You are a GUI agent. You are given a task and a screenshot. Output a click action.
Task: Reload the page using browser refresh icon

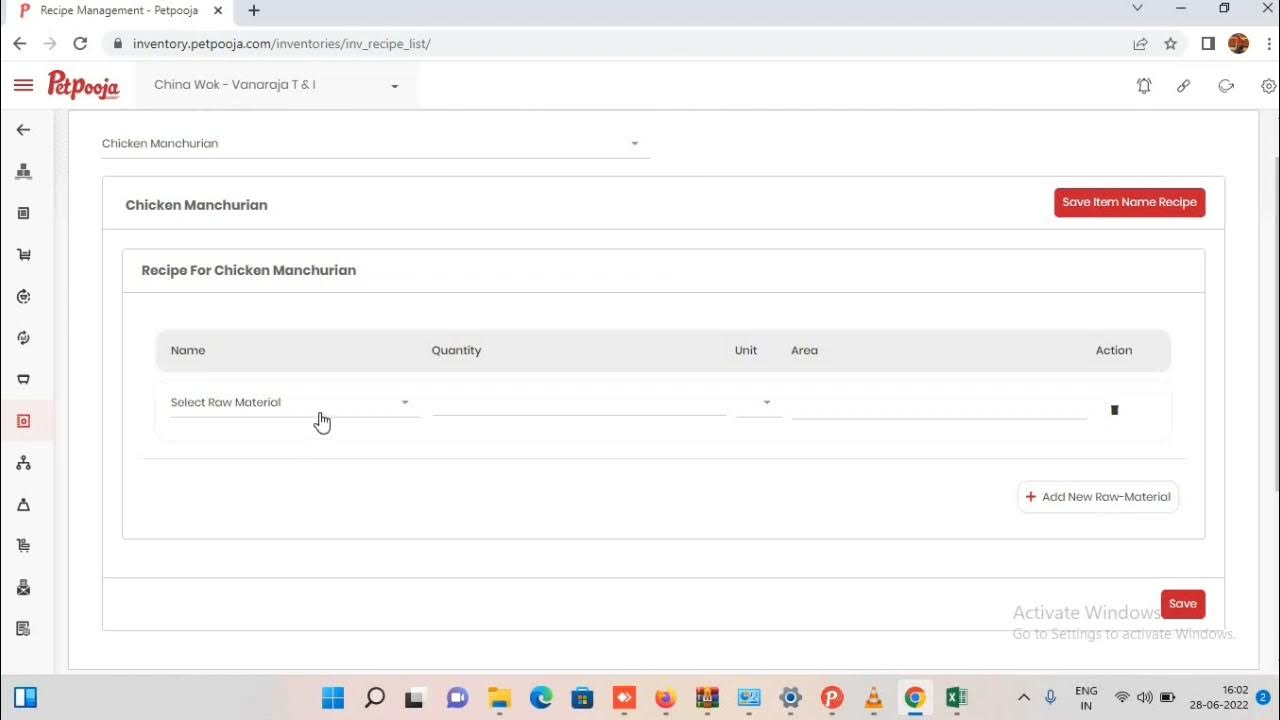coord(81,44)
